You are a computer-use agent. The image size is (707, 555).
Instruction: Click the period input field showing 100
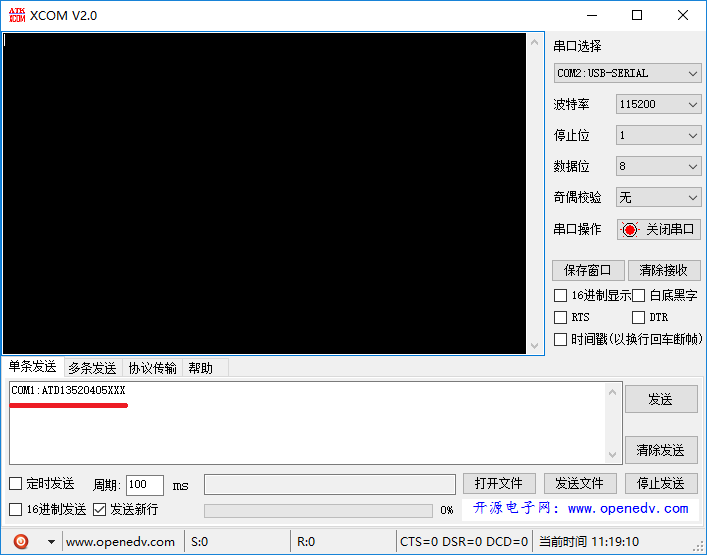[x=144, y=485]
